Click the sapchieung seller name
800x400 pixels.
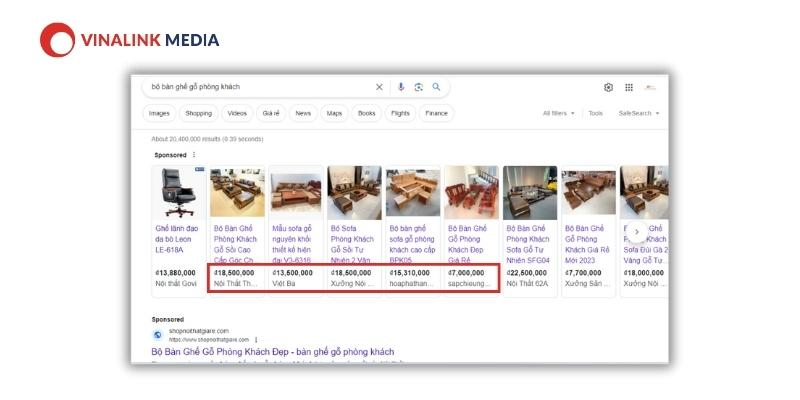(x=469, y=283)
